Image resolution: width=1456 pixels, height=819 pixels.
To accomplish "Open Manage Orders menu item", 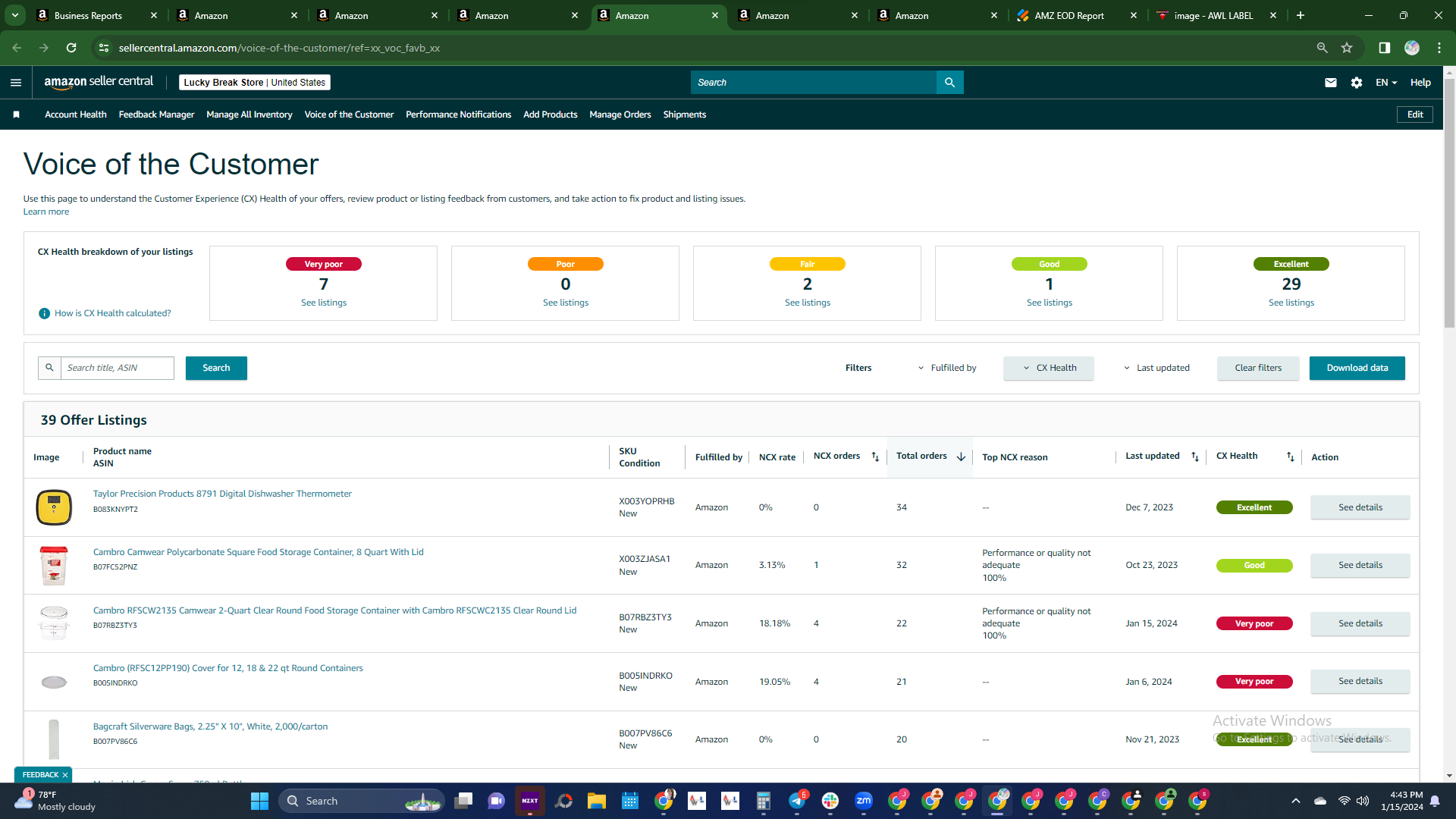I will click(620, 115).
